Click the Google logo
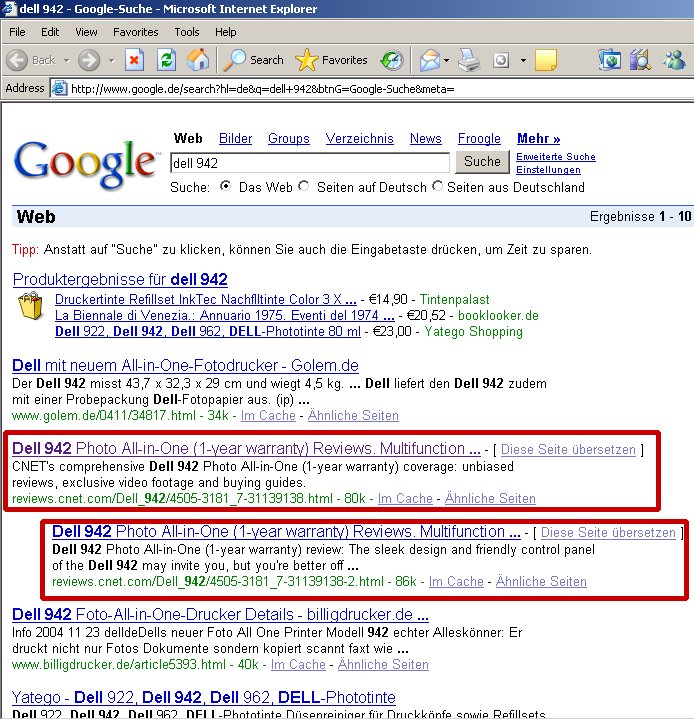 click(85, 164)
